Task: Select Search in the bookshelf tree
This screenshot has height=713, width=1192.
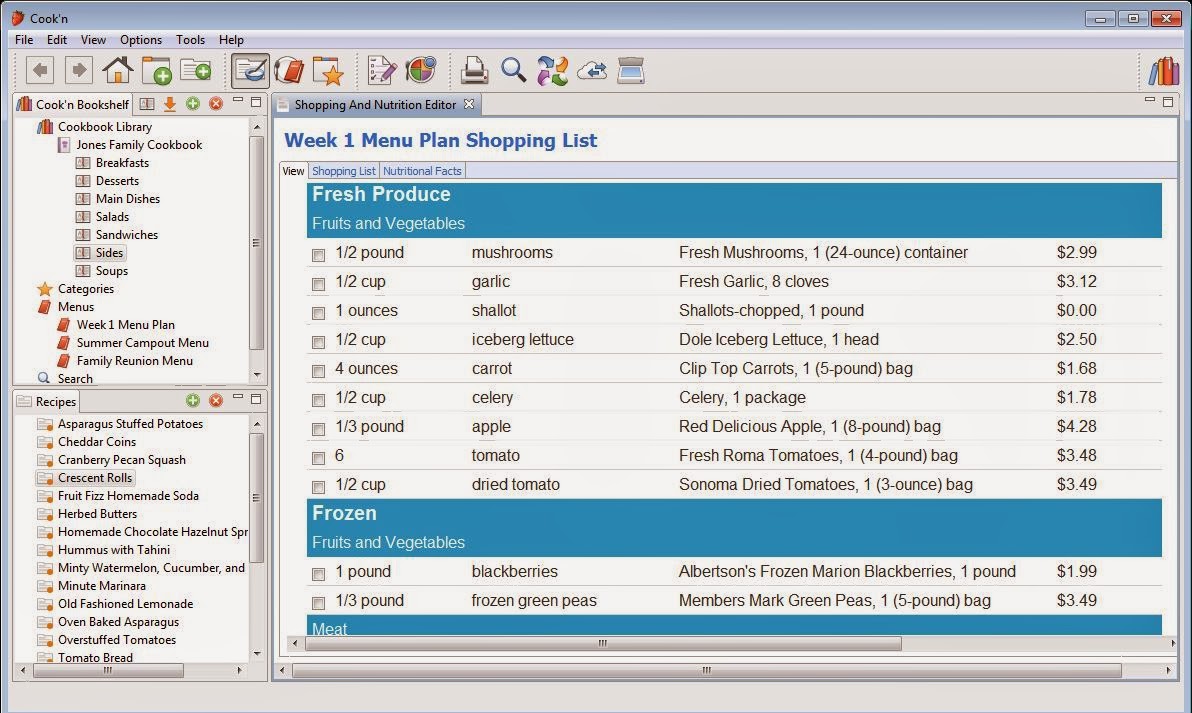Action: coord(74,379)
